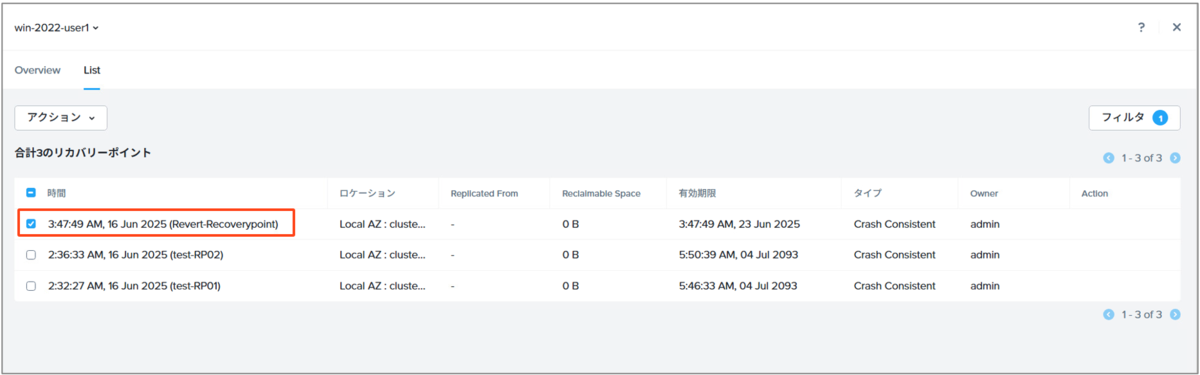Click the ロケーション column header
This screenshot has height=375, width=1200.
click(x=367, y=193)
